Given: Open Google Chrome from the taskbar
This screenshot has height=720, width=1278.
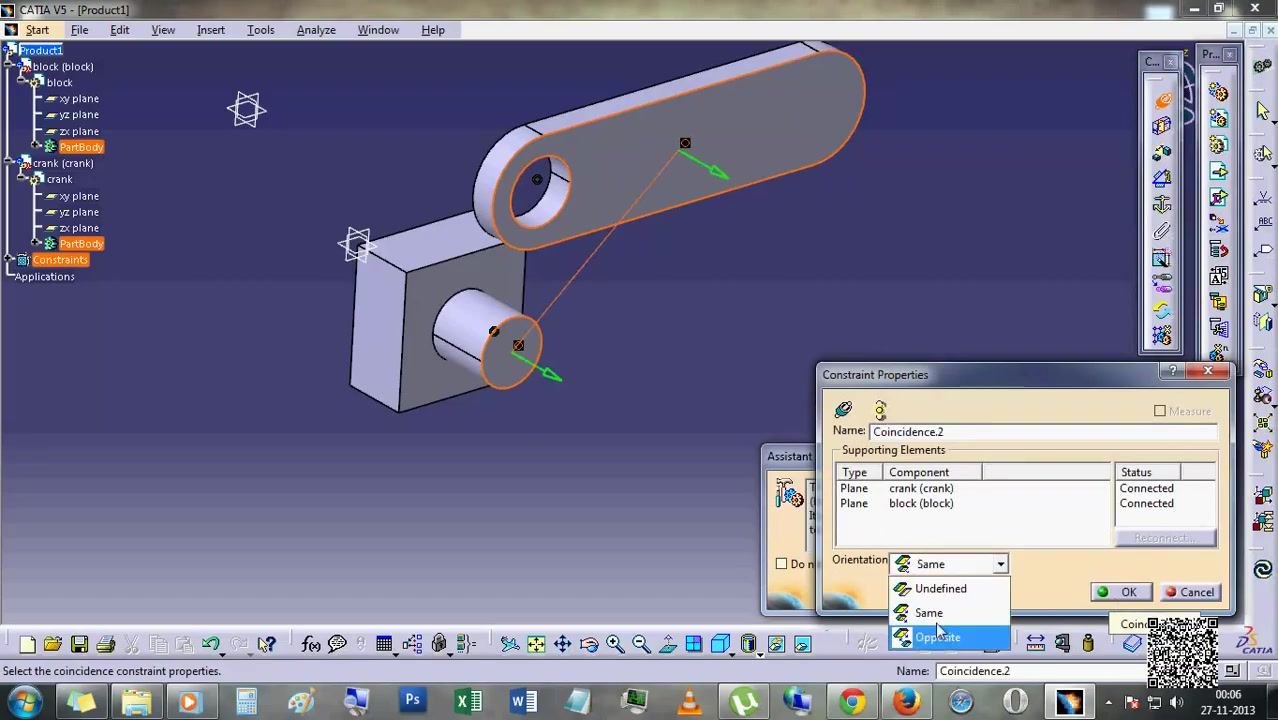Looking at the screenshot, I should (852, 702).
